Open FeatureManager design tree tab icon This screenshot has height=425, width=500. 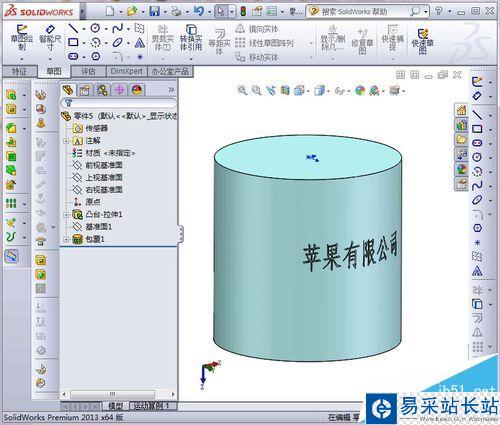tap(68, 90)
